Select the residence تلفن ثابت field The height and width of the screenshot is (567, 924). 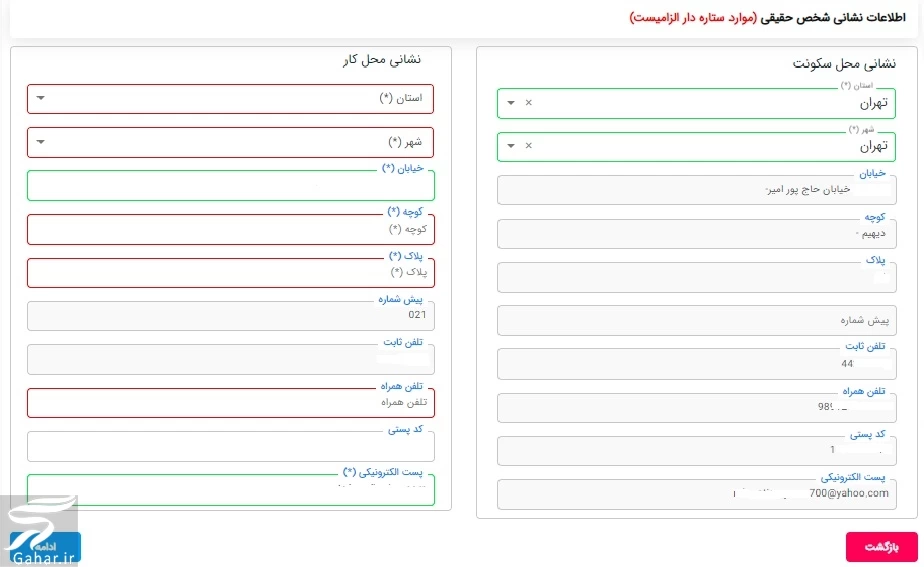(697, 364)
